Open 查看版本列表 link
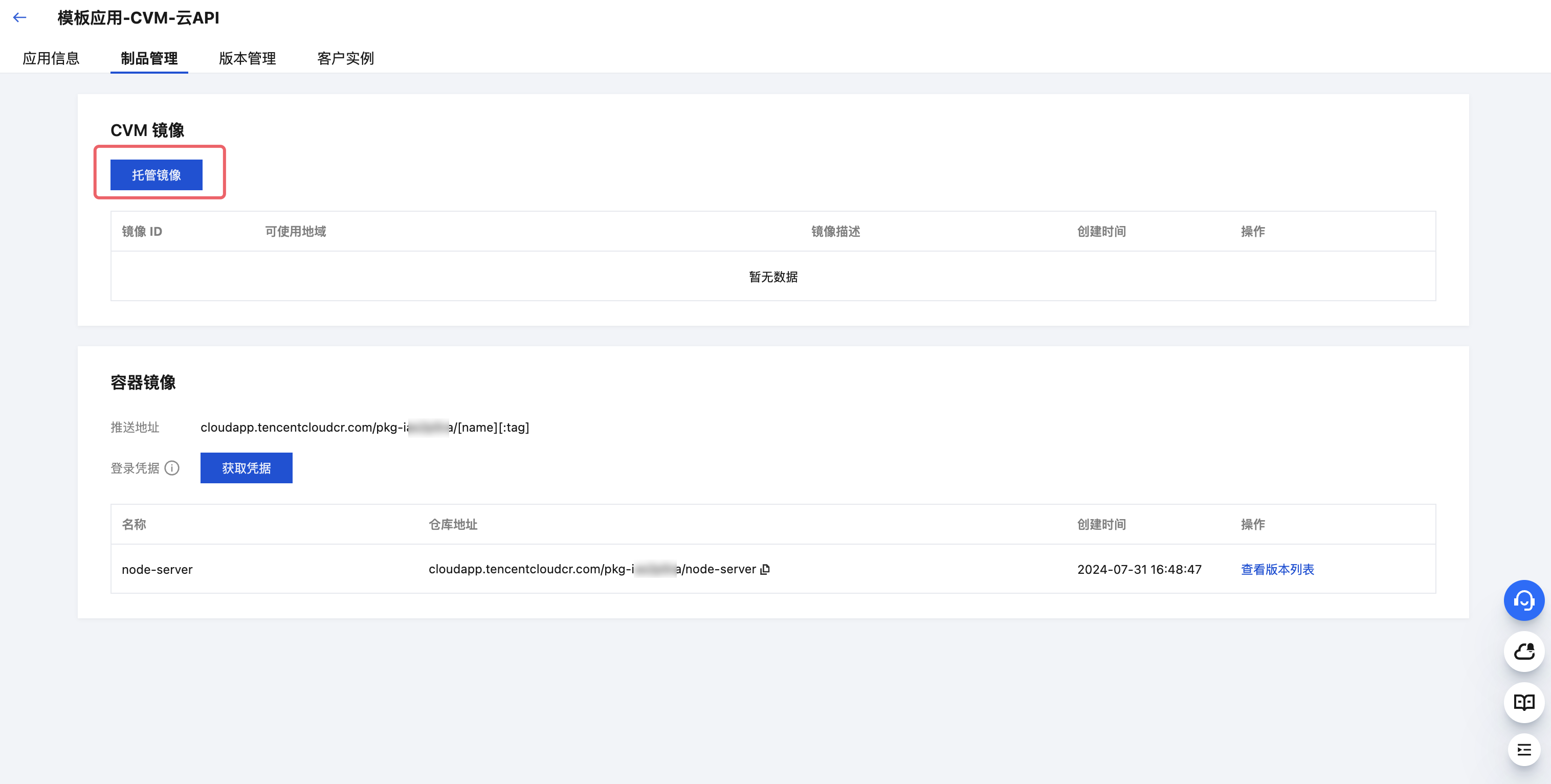1551x784 pixels. [x=1277, y=569]
